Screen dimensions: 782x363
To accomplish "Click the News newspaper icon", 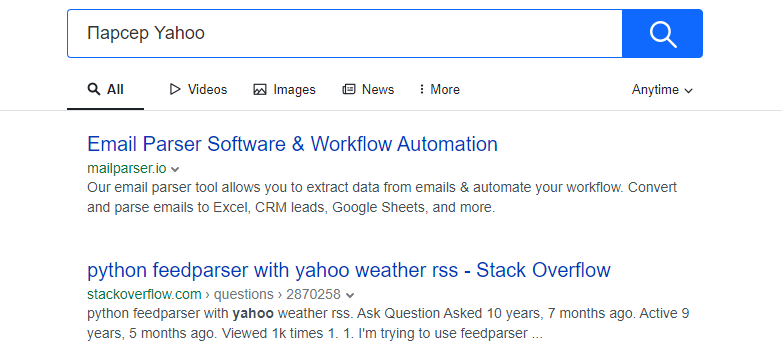I will (349, 89).
